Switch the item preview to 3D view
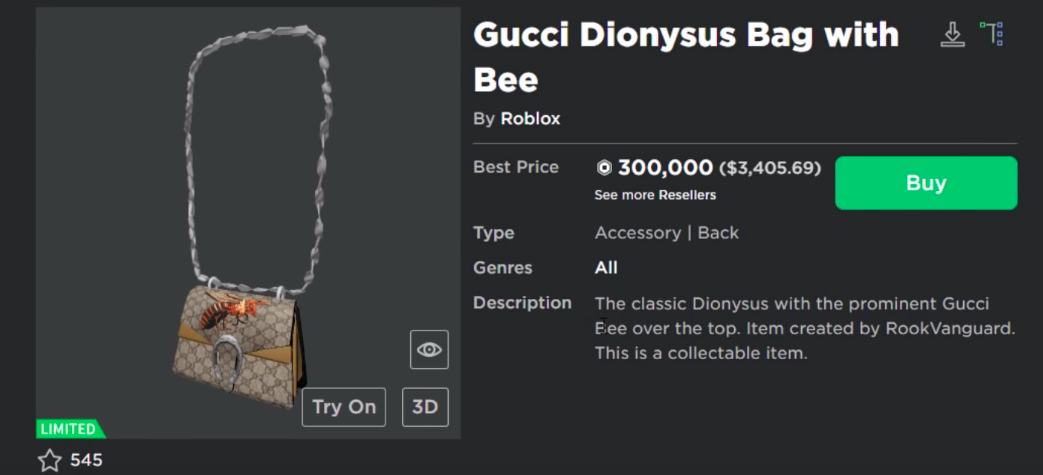Image resolution: width=1043 pixels, height=475 pixels. [x=425, y=407]
